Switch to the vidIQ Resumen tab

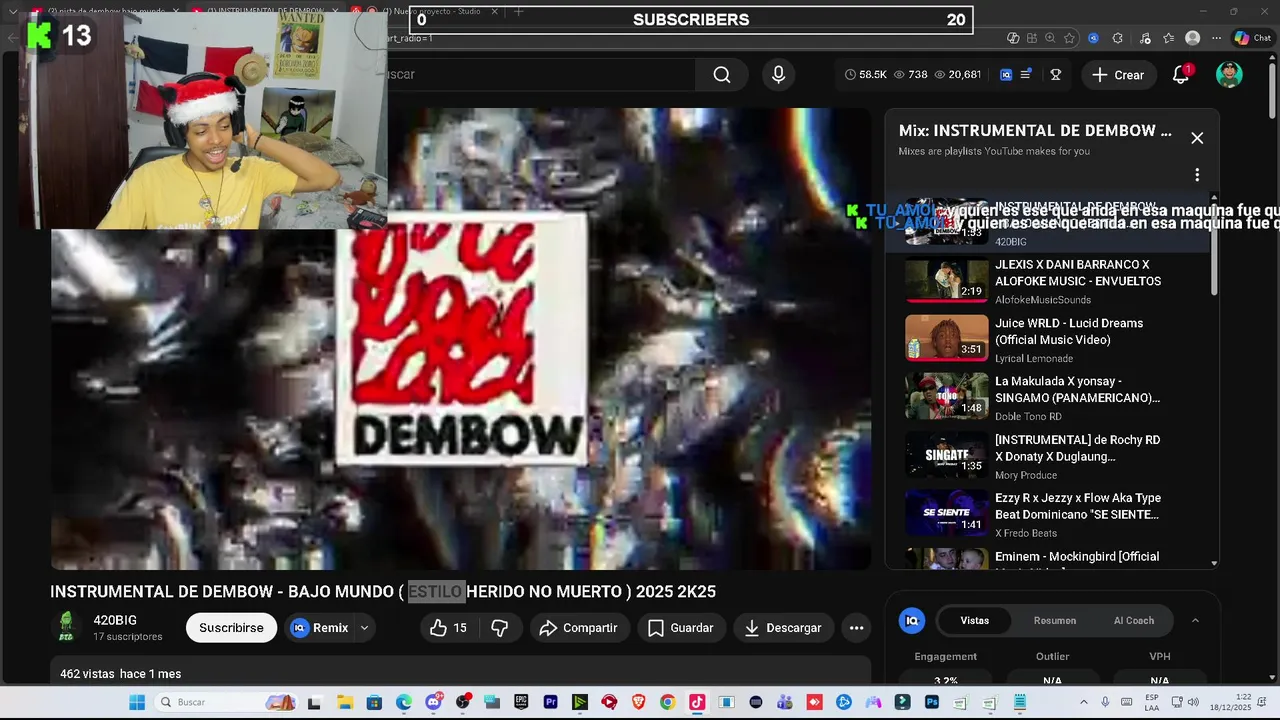point(1054,621)
